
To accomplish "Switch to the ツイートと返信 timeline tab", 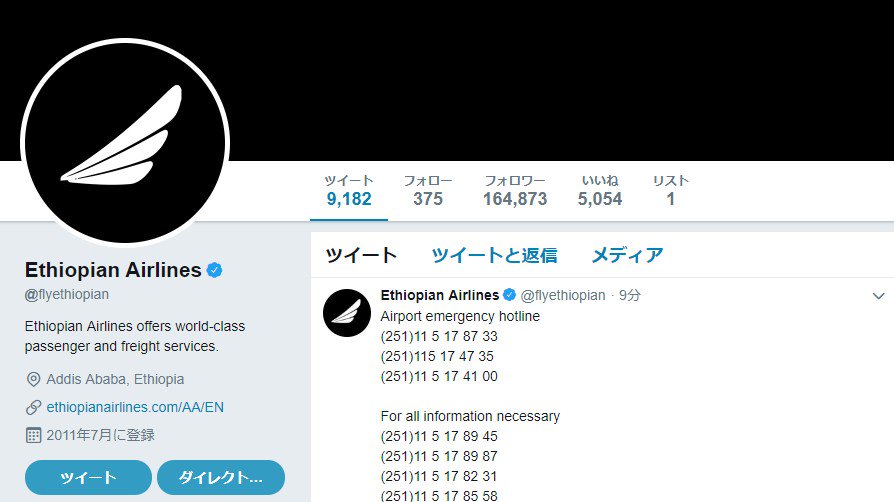I will point(494,255).
